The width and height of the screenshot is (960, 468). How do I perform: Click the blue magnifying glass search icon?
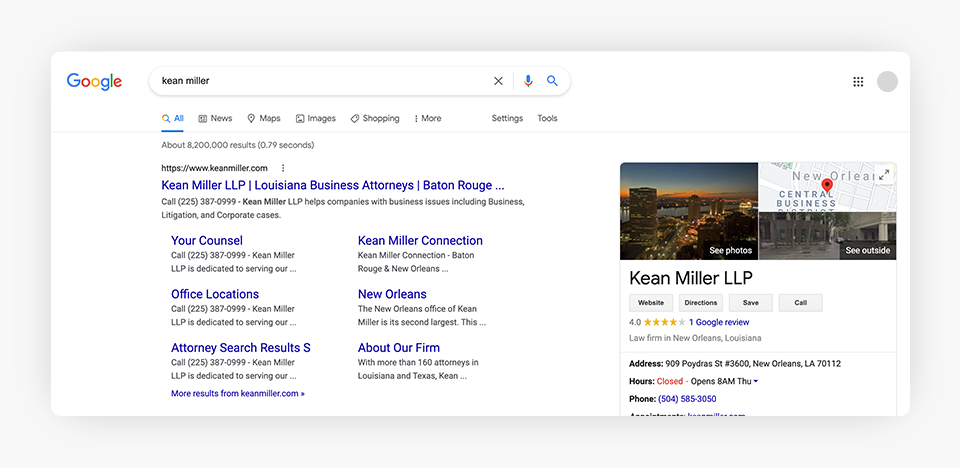552,81
